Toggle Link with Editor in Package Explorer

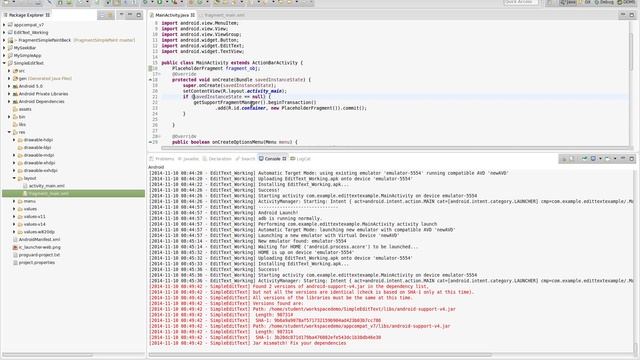pos(110,15)
